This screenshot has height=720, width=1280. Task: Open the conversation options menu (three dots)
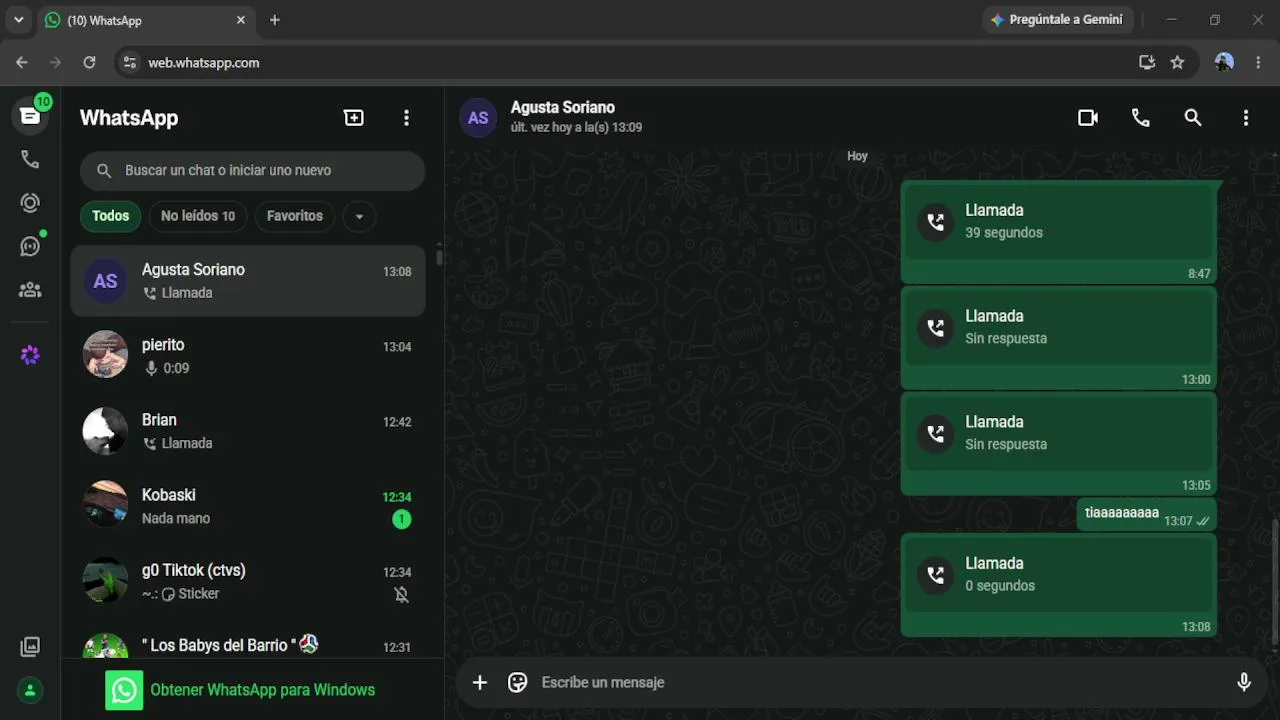click(1245, 118)
